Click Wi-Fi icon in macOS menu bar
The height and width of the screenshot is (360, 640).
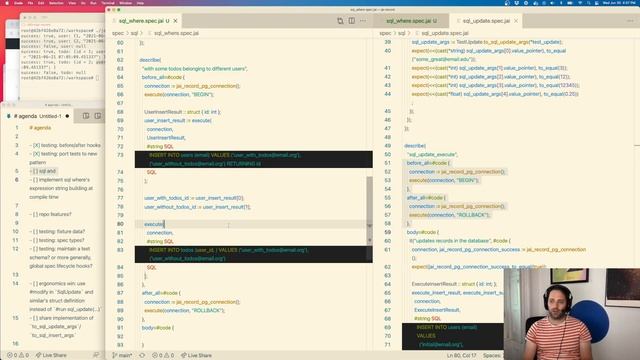[580, 3]
